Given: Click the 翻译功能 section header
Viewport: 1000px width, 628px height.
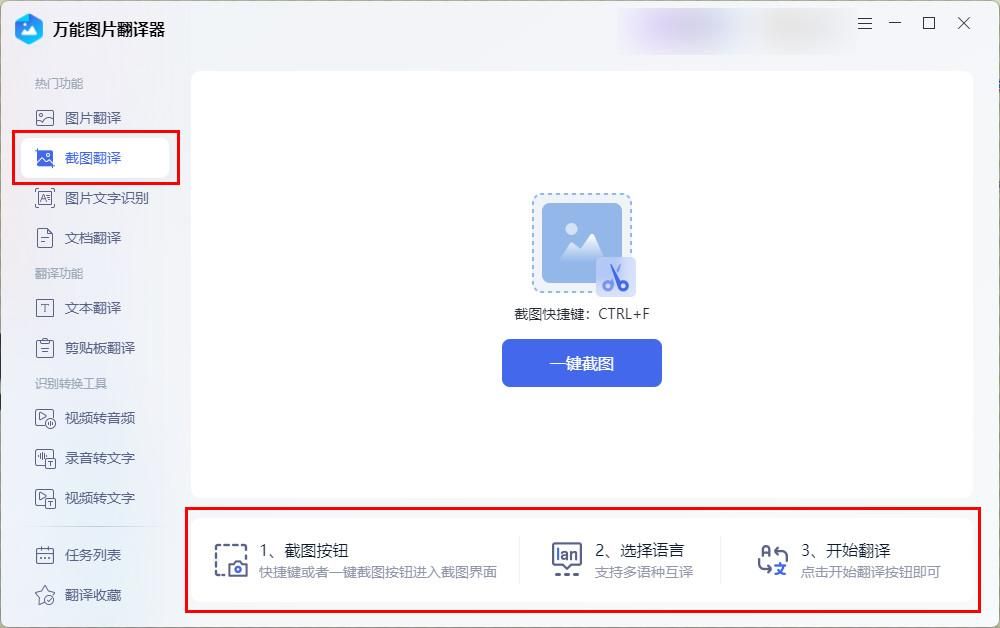Looking at the screenshot, I should point(59,274).
